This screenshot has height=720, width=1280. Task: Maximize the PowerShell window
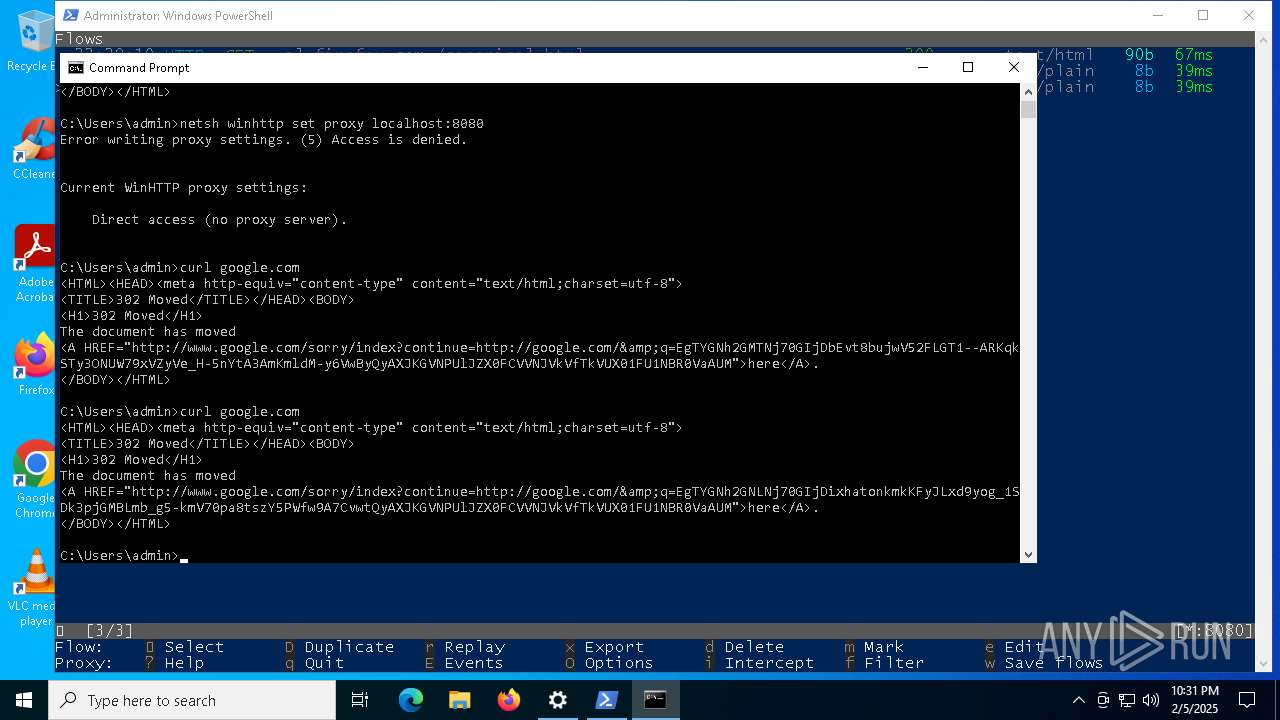tap(1203, 15)
